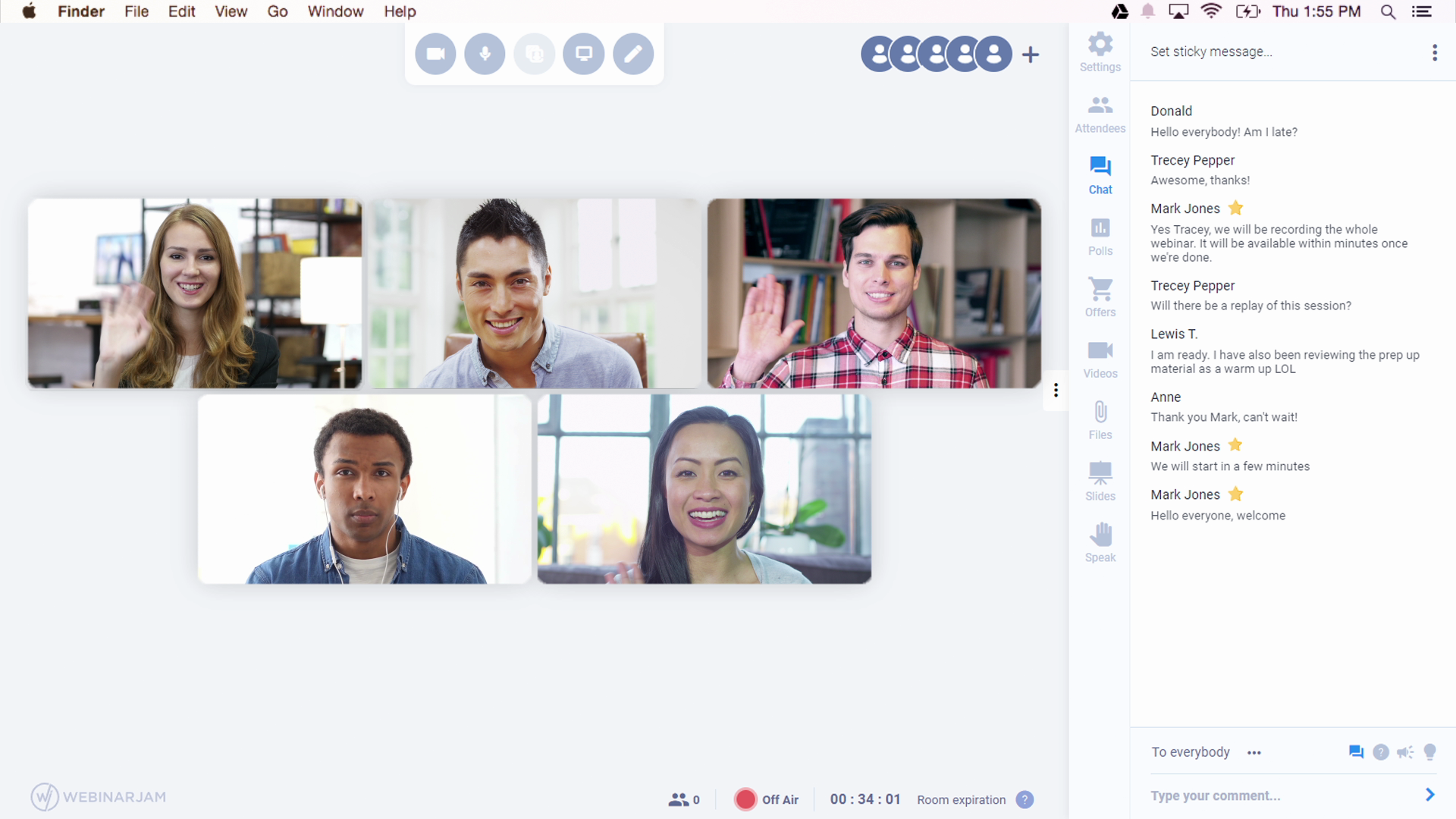Viewport: 1456px width, 819px height.
Task: Open the Window menu in the menu bar
Action: (x=335, y=11)
